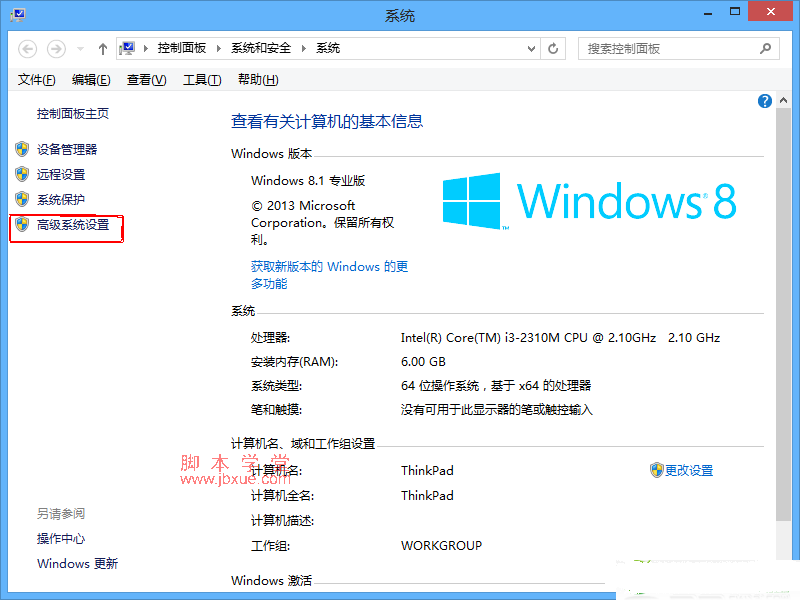Click the shield icon beside 设备管理器
This screenshot has height=600, width=800.
[22, 149]
